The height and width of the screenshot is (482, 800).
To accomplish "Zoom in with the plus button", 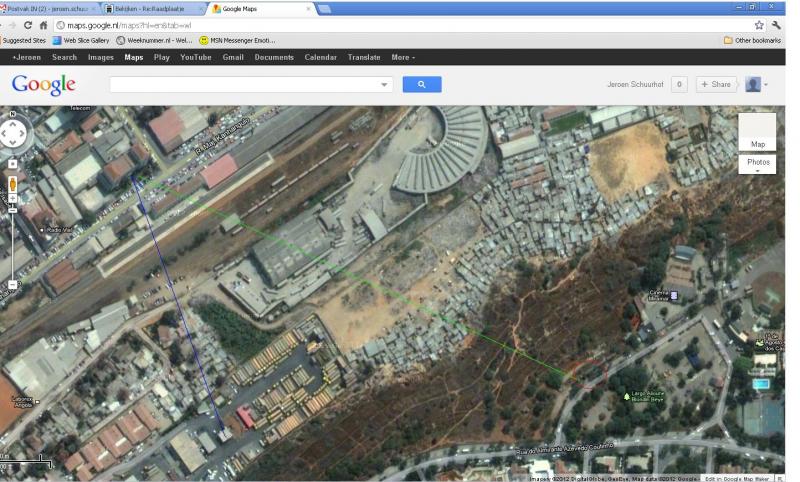I will [13, 198].
